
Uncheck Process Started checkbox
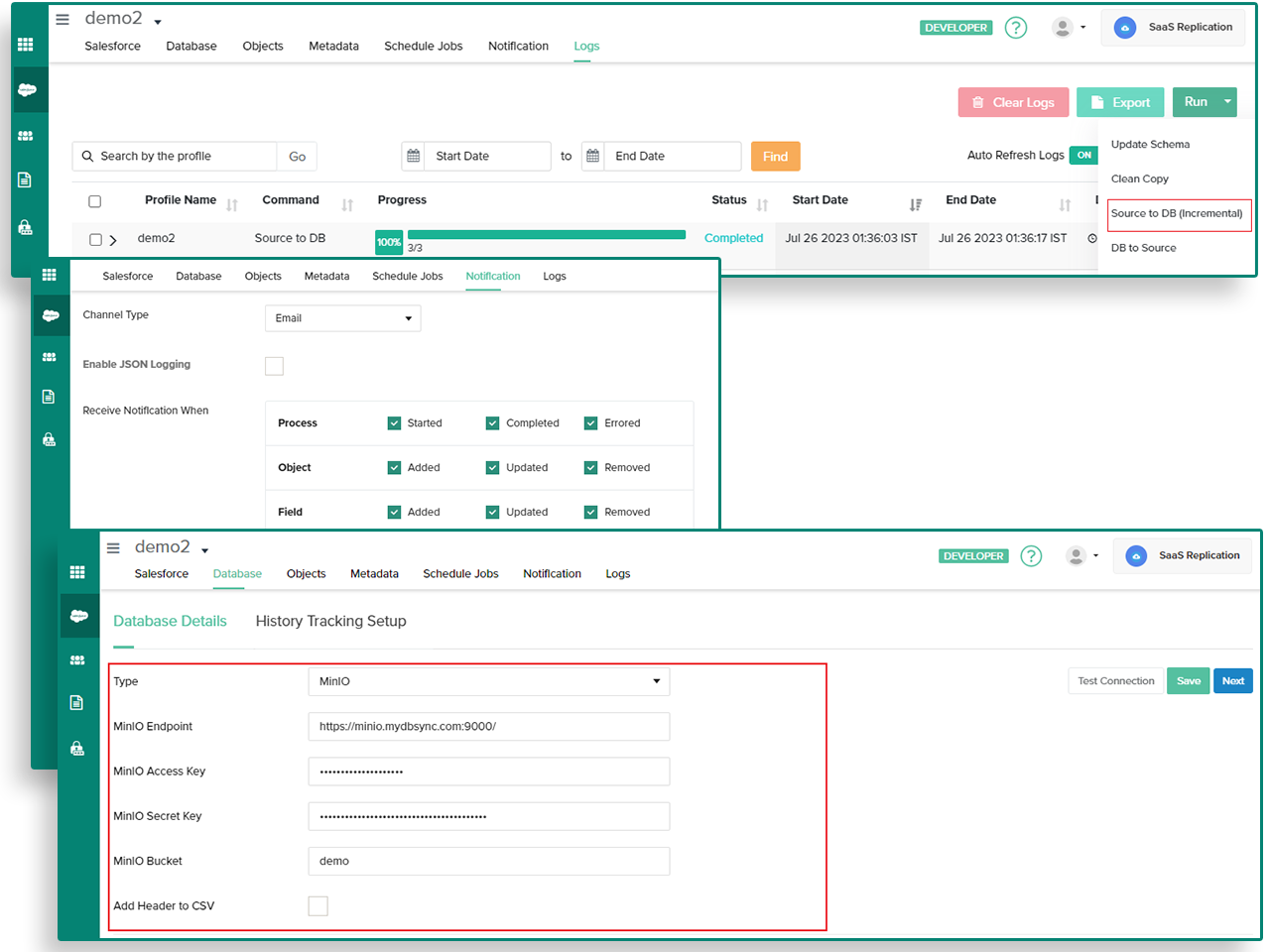[394, 423]
